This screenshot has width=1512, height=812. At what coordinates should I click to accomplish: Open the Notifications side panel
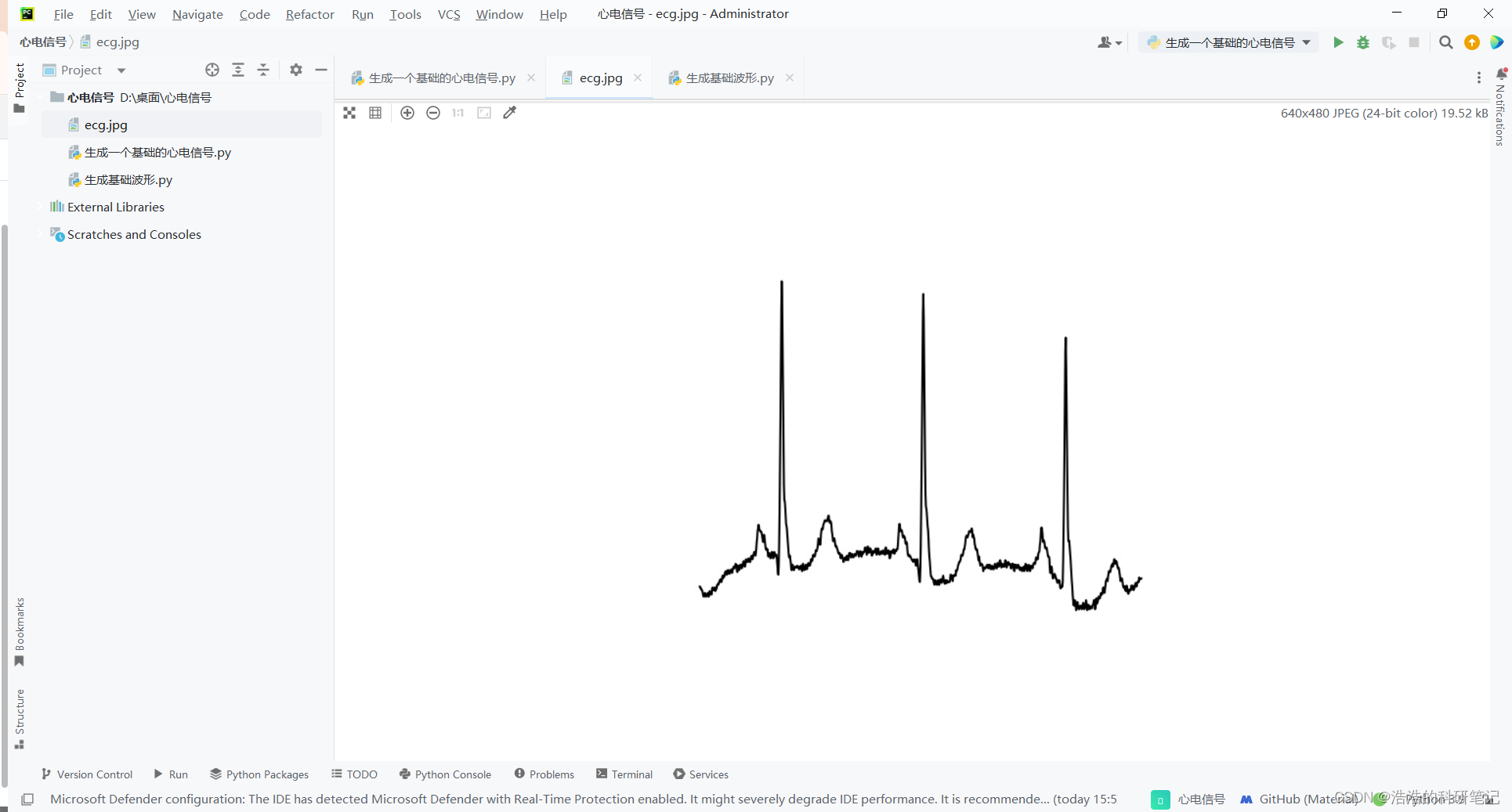[x=1500, y=107]
